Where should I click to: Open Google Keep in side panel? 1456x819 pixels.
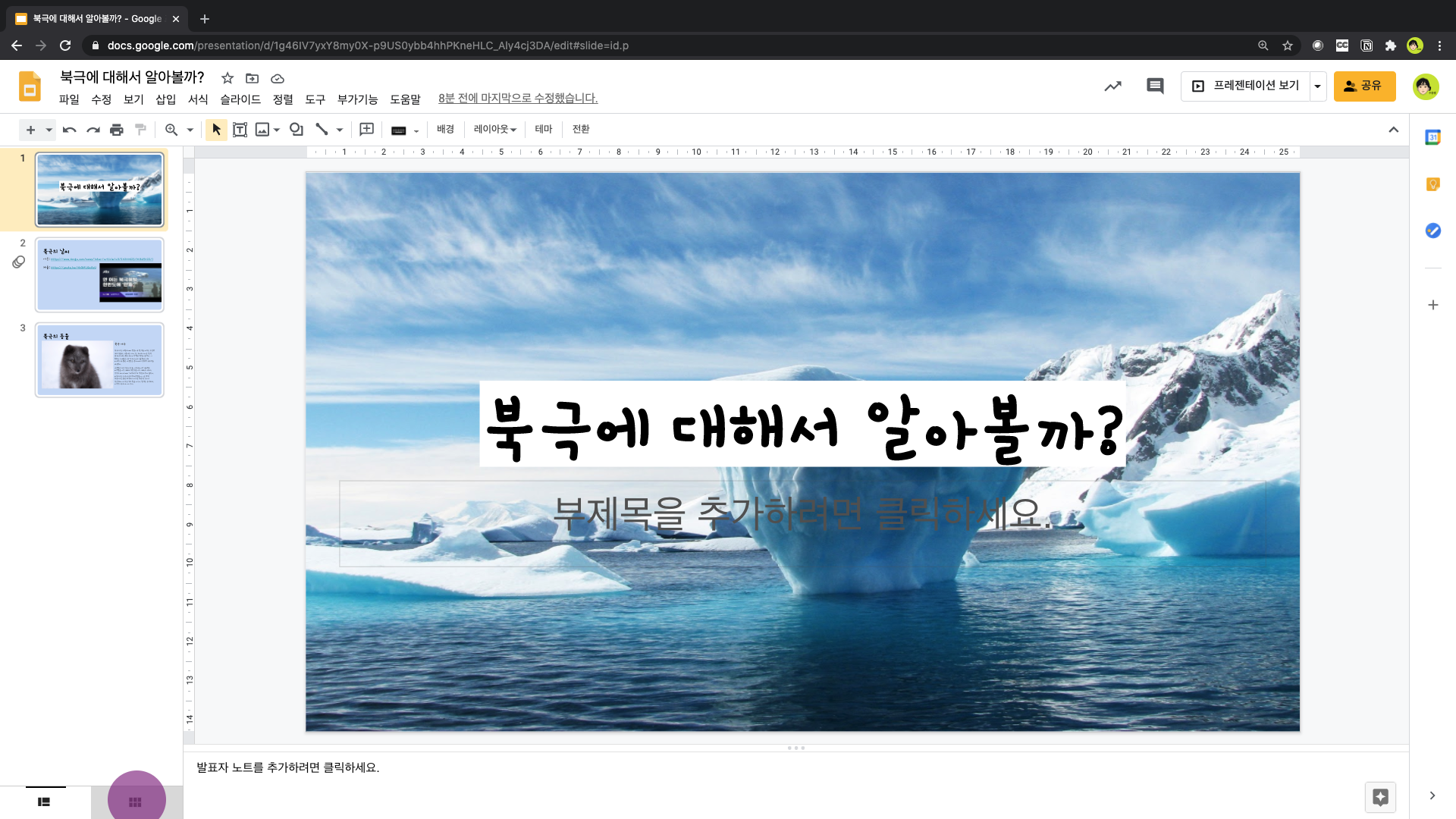1432,184
